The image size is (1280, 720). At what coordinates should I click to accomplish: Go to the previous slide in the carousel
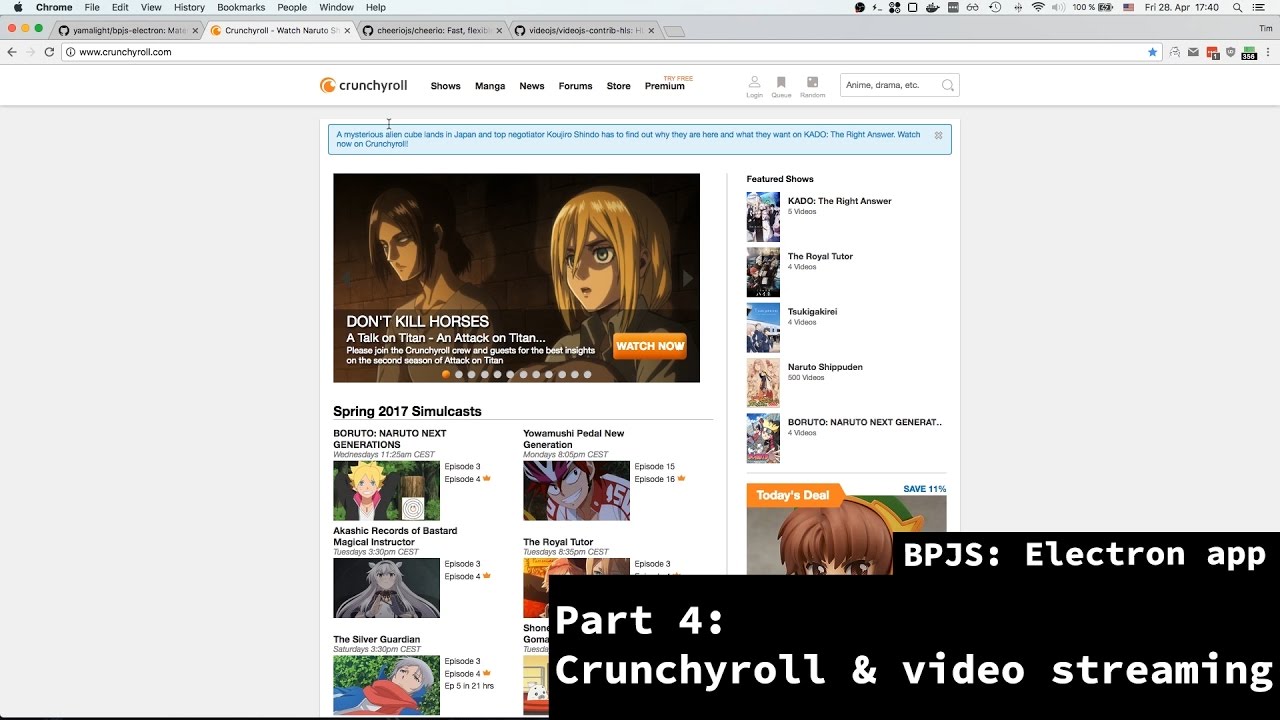[x=346, y=278]
